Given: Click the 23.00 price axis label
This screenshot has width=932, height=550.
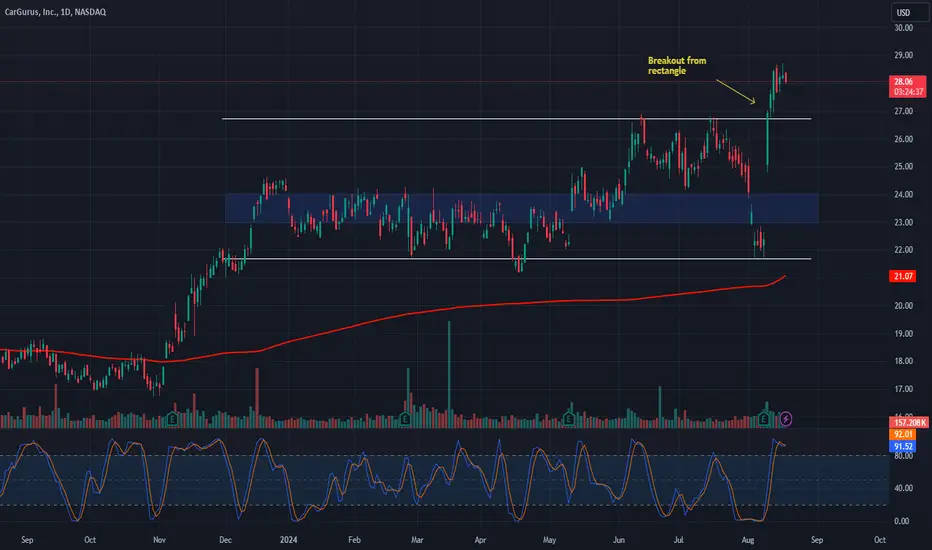Looking at the screenshot, I should [x=903, y=222].
